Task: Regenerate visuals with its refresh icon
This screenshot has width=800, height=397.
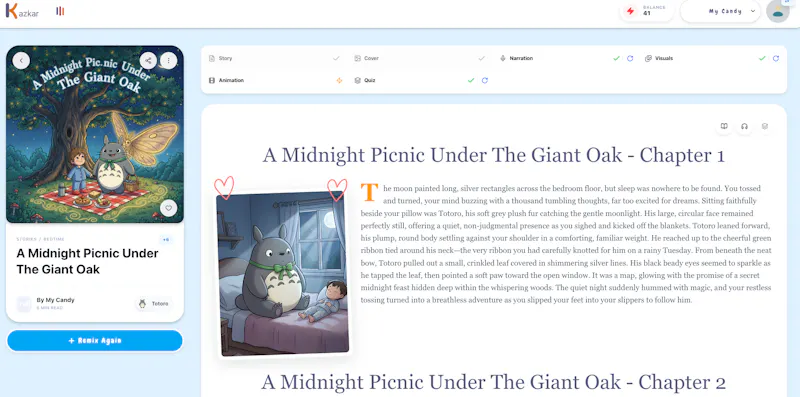Action: click(776, 58)
